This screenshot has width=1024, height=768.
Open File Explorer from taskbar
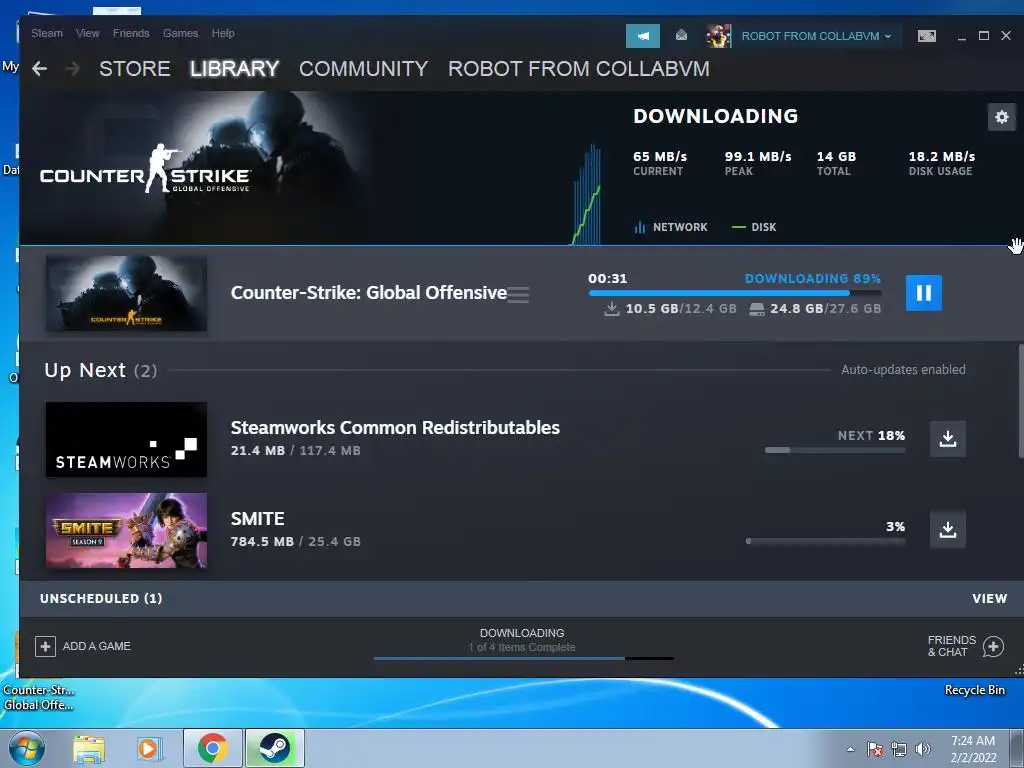coord(88,748)
